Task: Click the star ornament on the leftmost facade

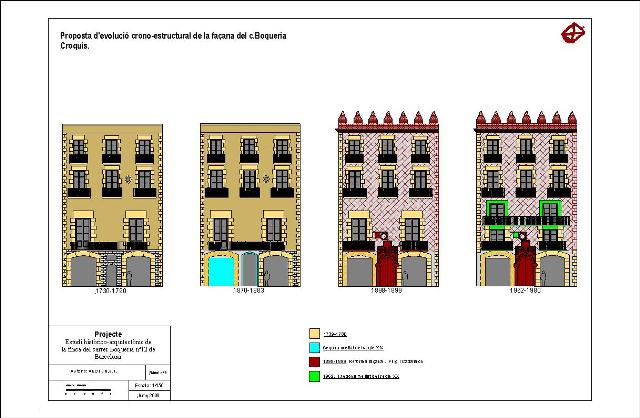Action: (128, 180)
